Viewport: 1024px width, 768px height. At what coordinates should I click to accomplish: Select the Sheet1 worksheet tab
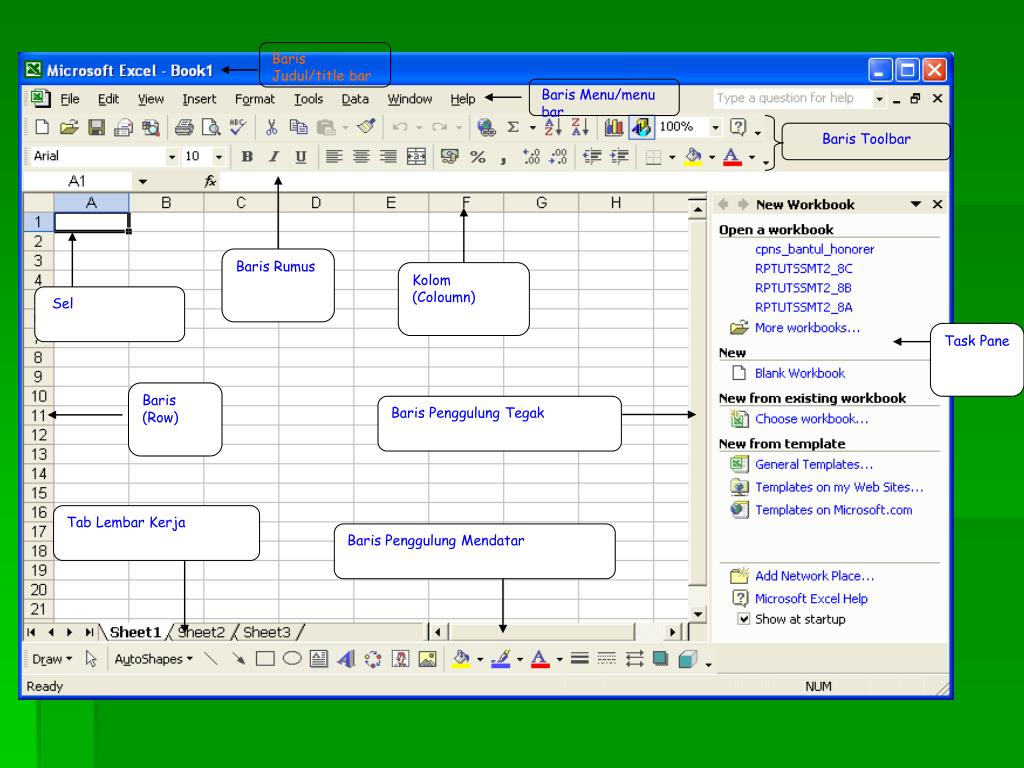[x=135, y=632]
